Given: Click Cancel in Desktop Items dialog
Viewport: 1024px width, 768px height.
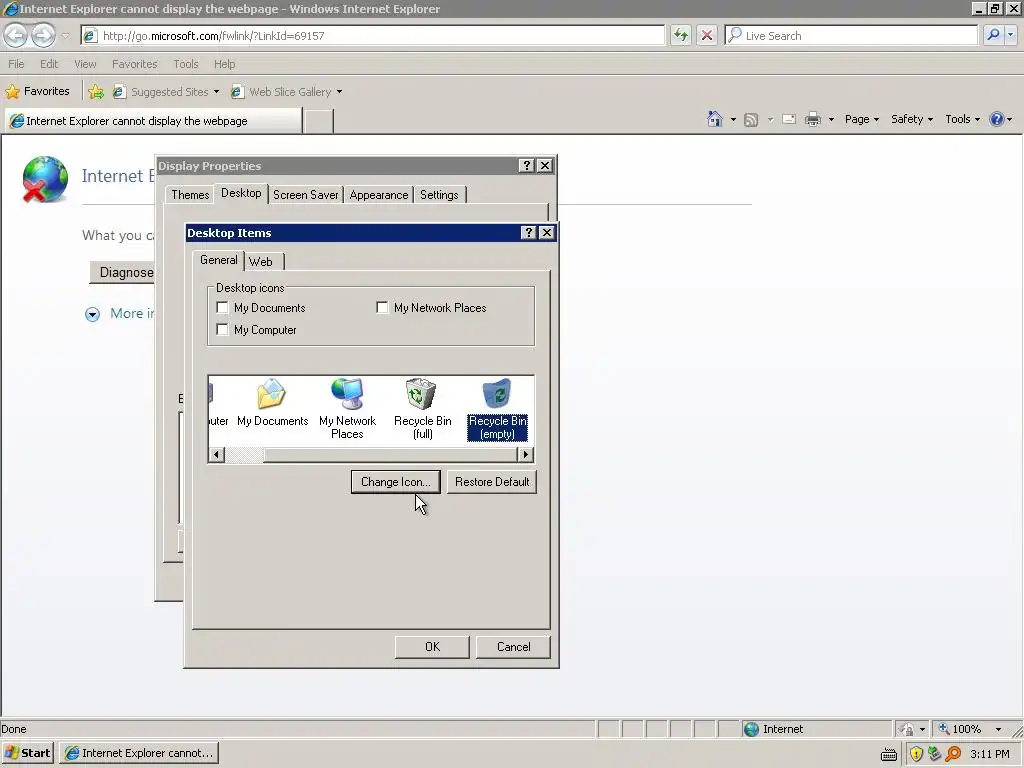Looking at the screenshot, I should point(513,647).
